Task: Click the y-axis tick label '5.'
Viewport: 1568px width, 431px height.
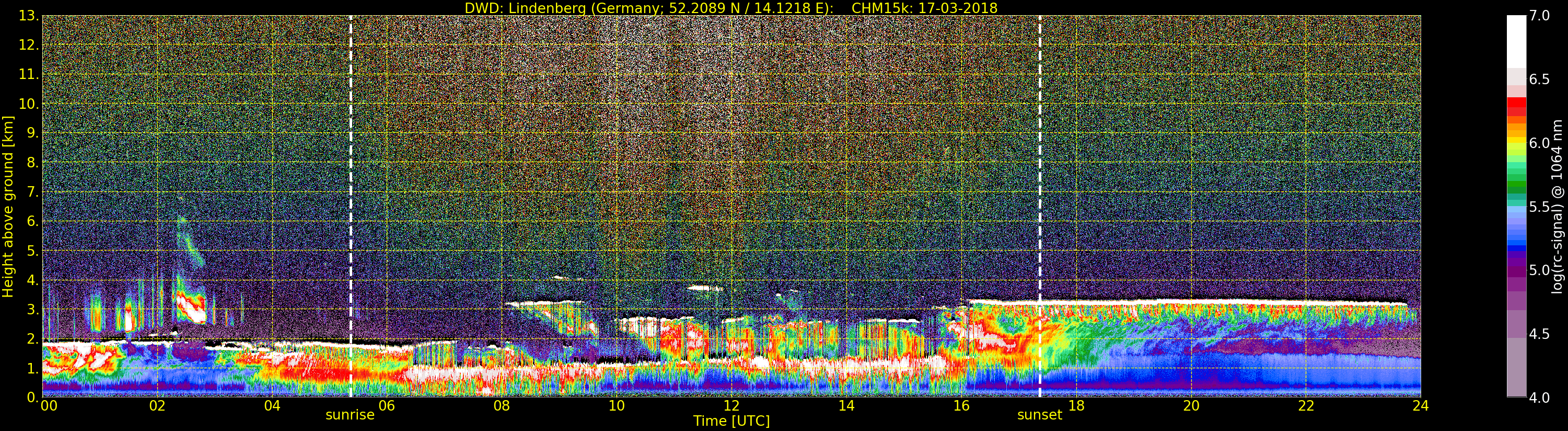Action: 32,251
